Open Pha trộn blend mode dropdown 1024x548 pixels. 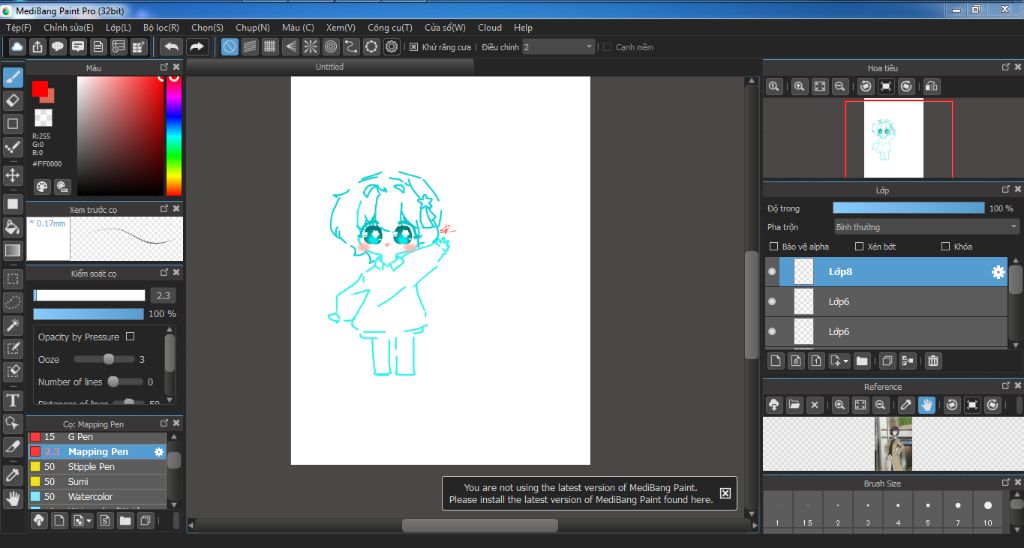pos(926,227)
